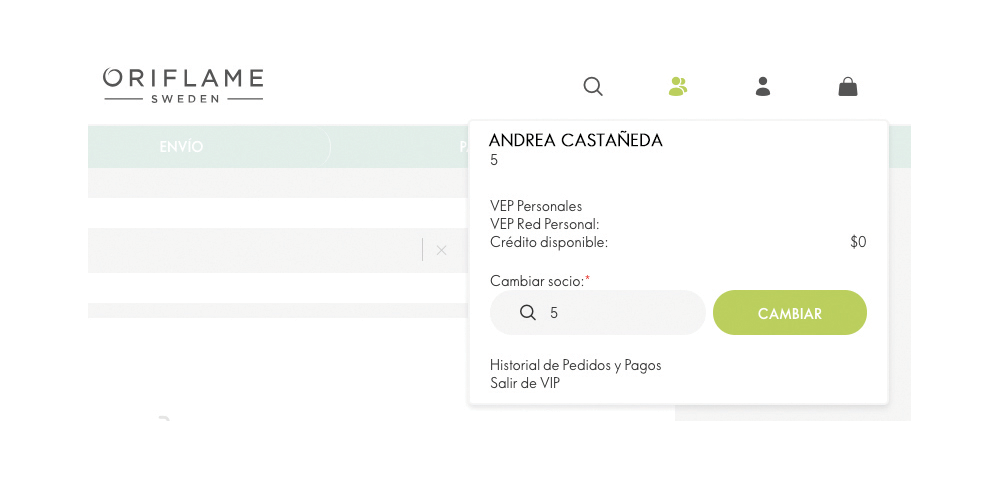Click magnifier icon inside Cambiar socio field
Image resolution: width=1000 pixels, height=478 pixels.
point(527,313)
